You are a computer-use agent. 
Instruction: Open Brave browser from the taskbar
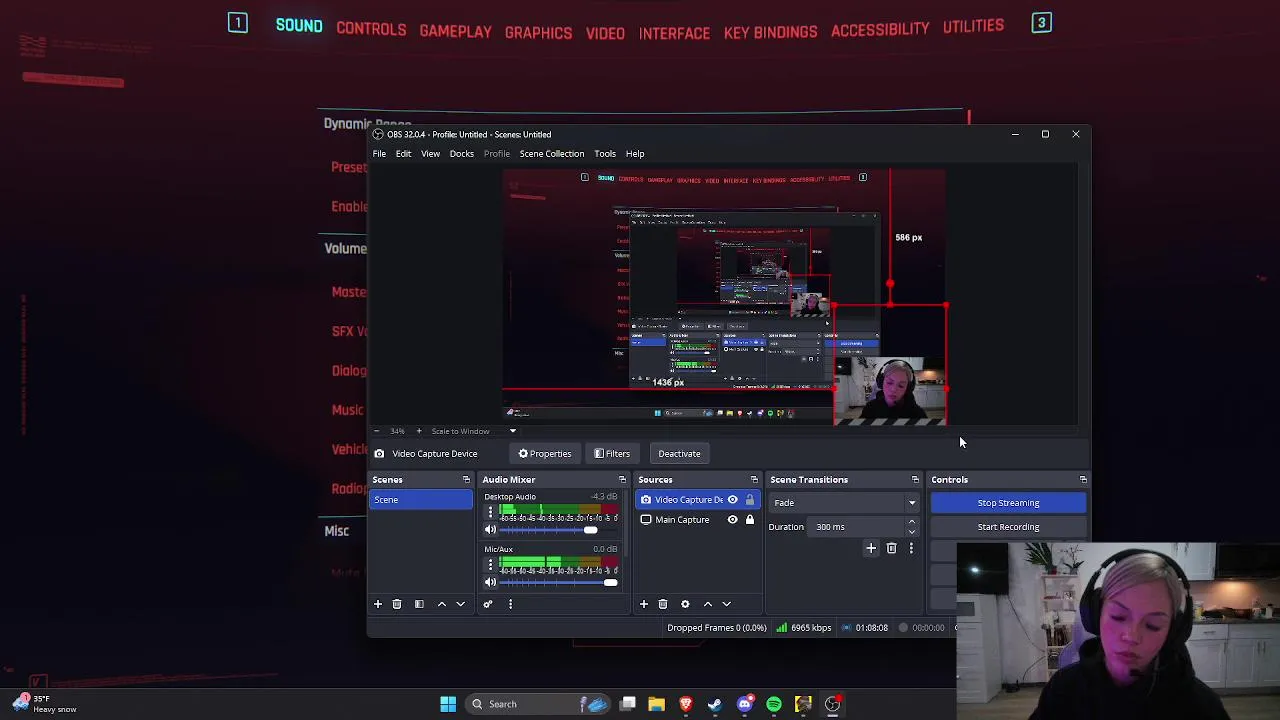[x=686, y=704]
